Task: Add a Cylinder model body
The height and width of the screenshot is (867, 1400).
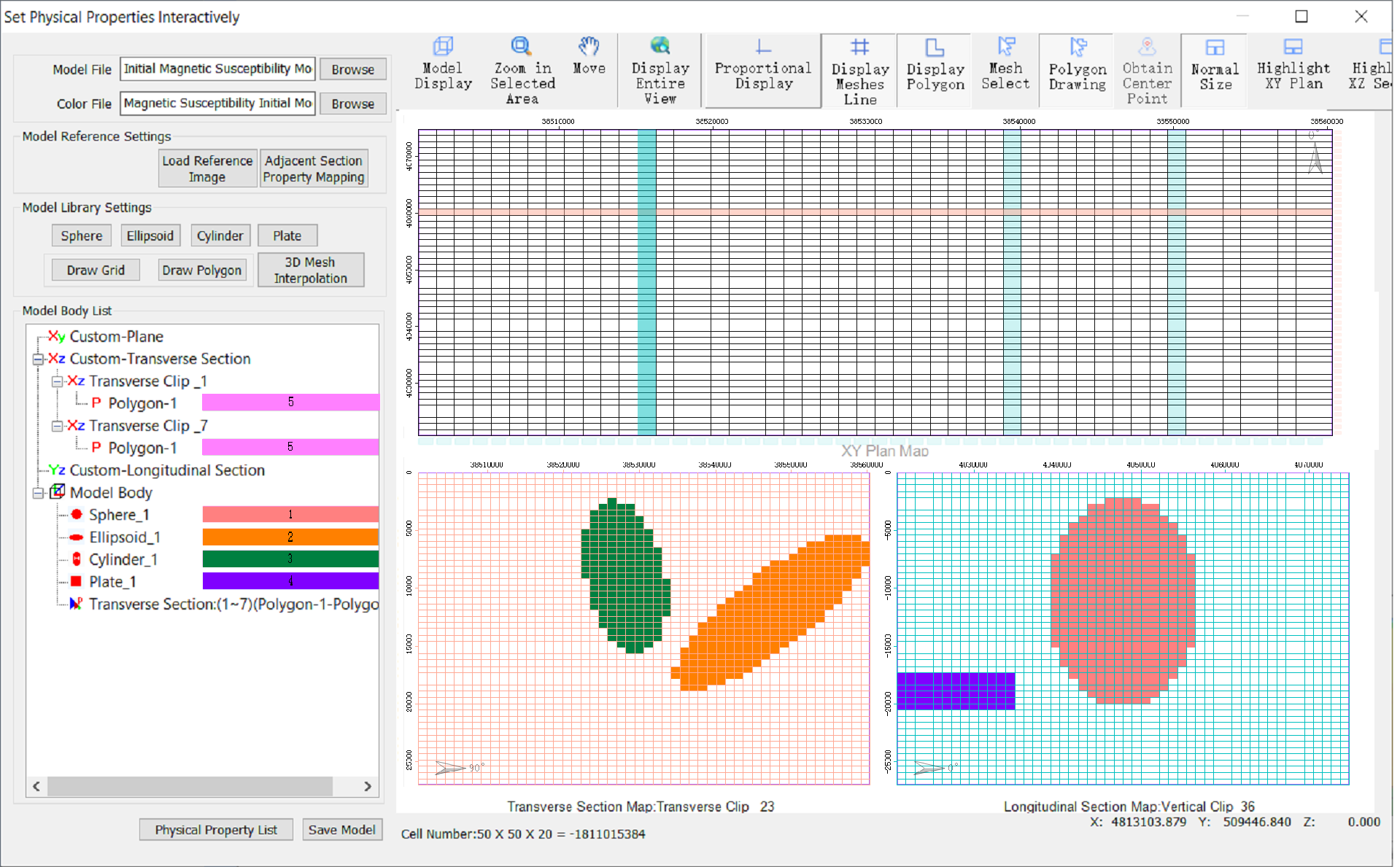Action: point(220,236)
